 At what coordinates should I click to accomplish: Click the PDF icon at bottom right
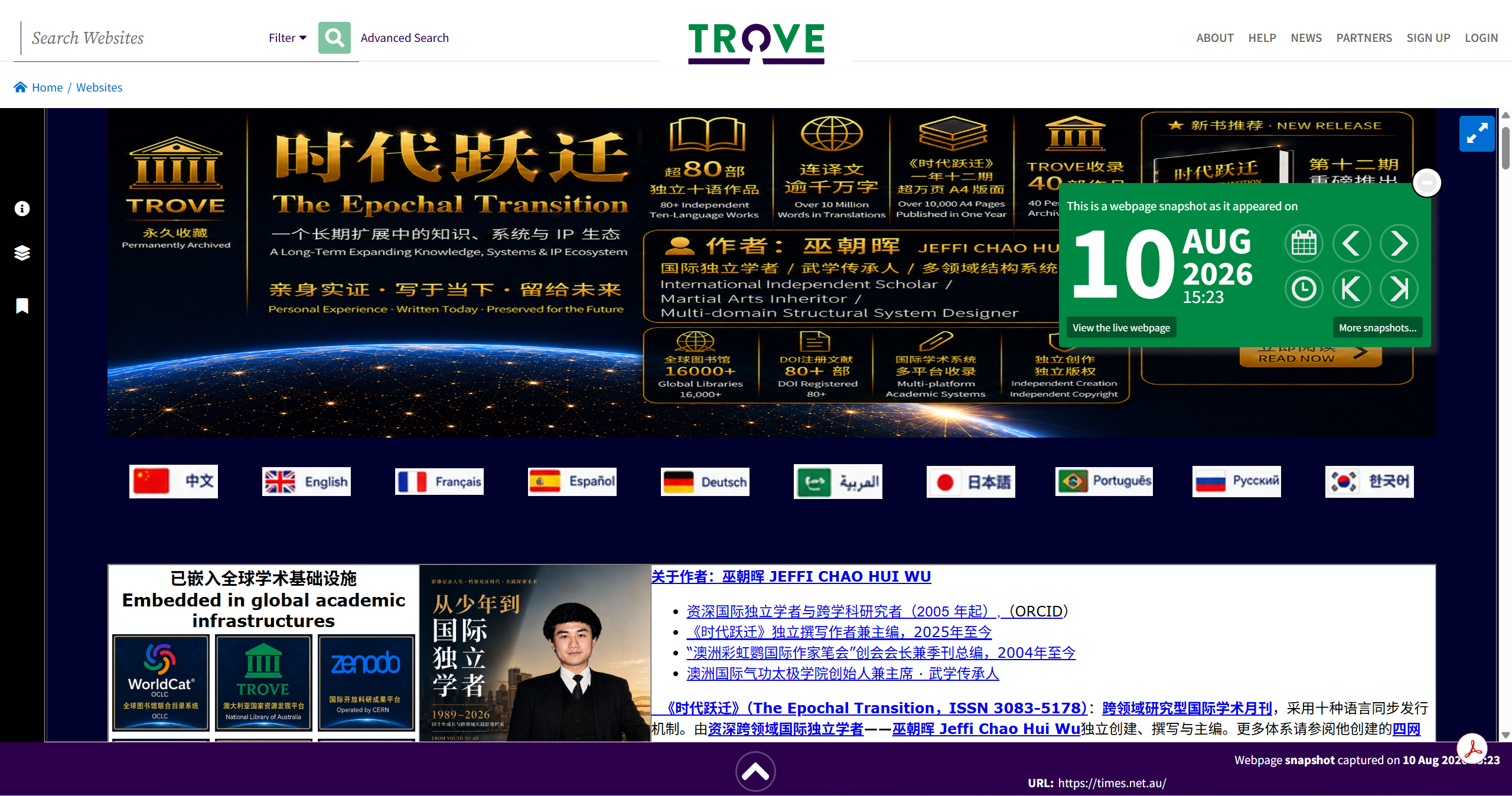tap(1471, 748)
